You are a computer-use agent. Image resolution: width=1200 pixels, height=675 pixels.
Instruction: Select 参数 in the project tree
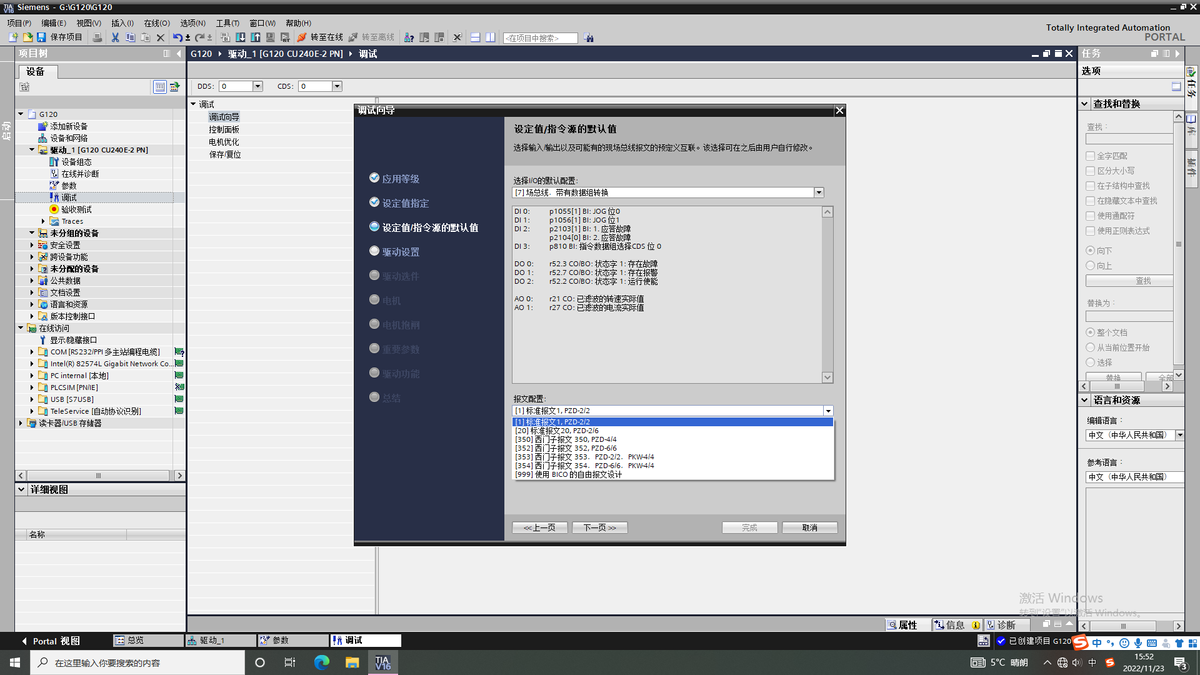click(68, 186)
